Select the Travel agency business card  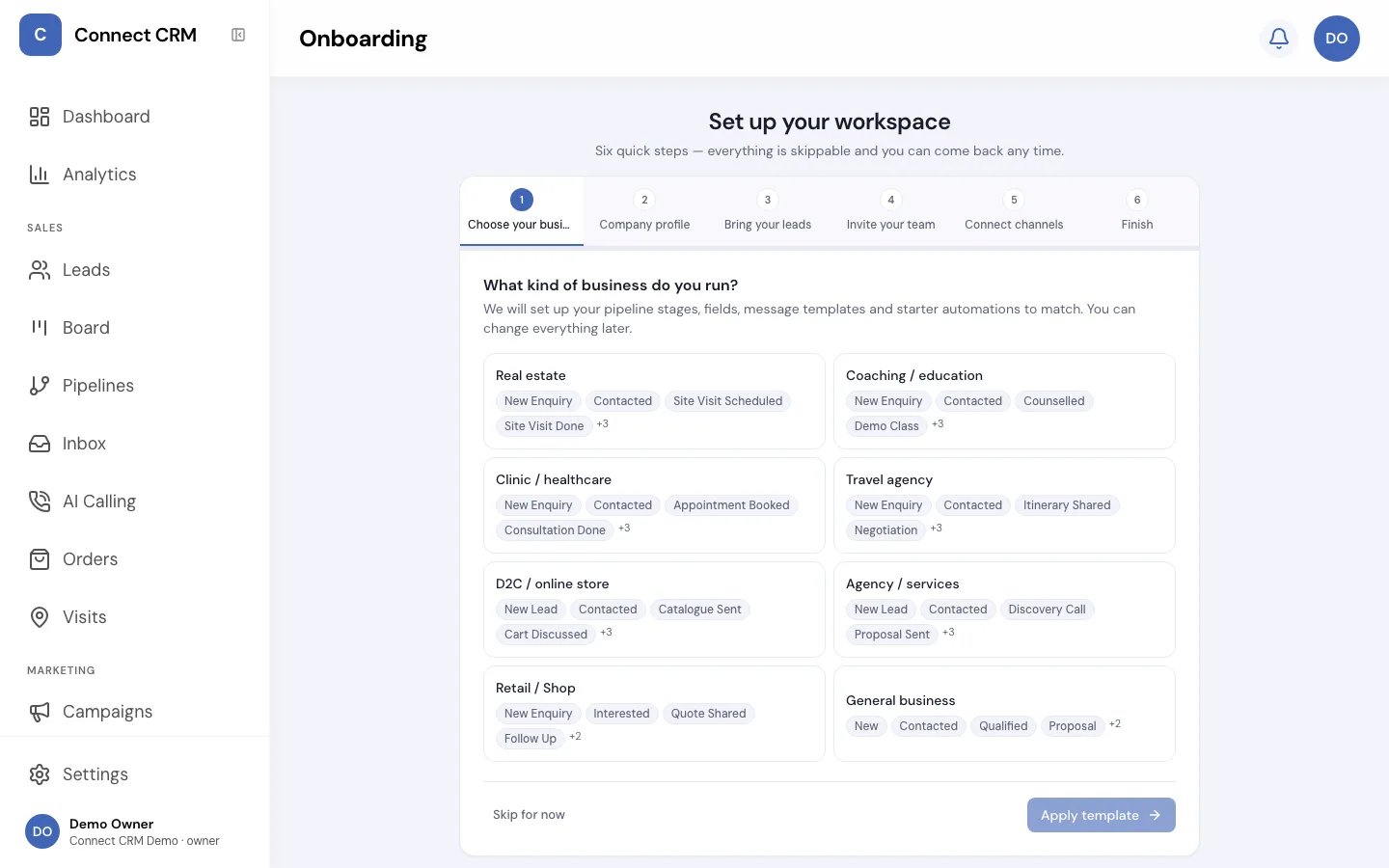pyautogui.click(x=1004, y=505)
